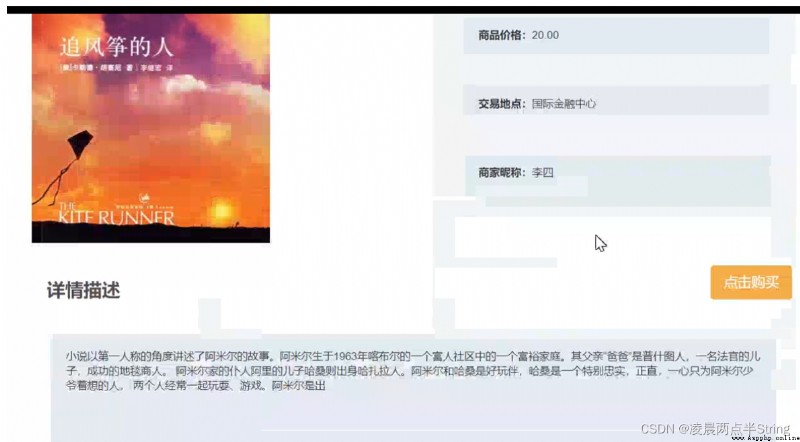The height and width of the screenshot is (442, 800).
Task: Click the empty white box below the merchant row
Action: 612,237
